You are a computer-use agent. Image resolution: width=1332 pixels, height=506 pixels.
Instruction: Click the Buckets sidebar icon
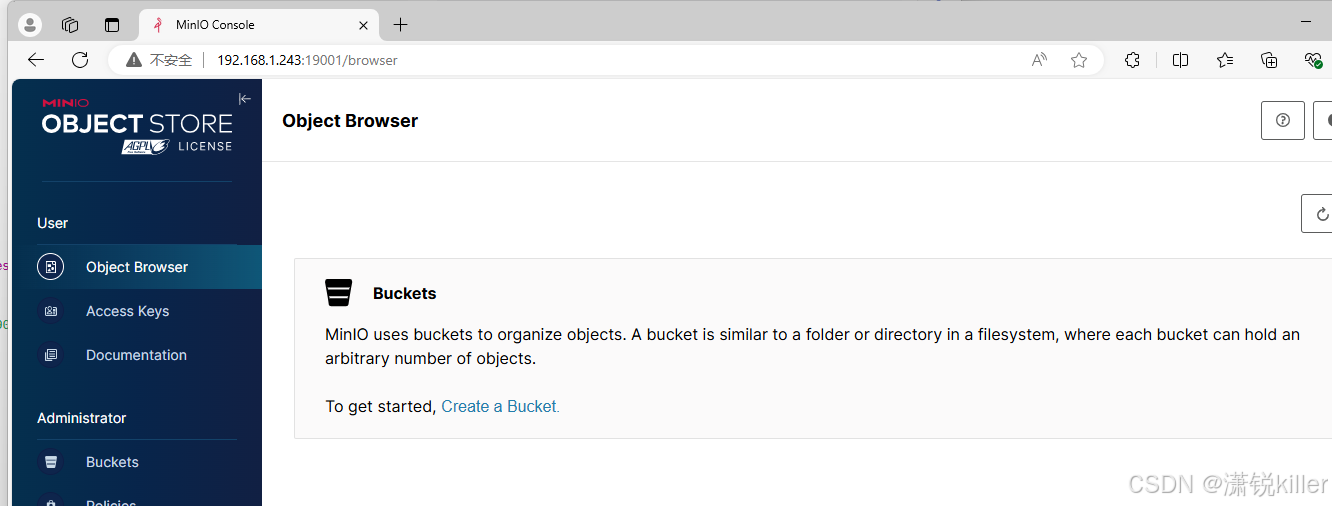pos(51,462)
